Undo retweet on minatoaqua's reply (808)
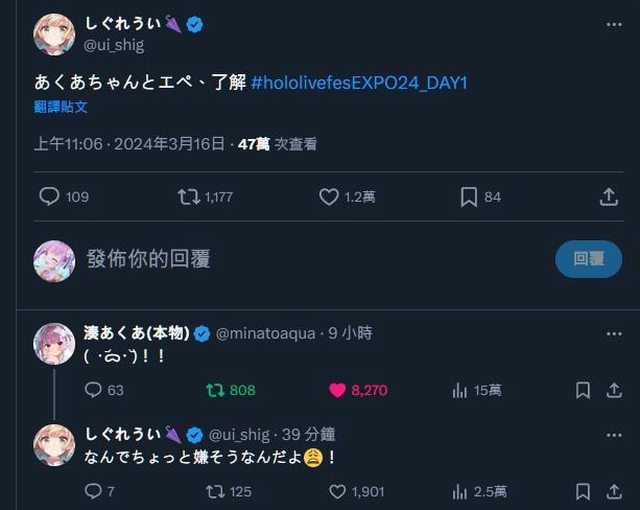640x510 pixels. (213, 390)
